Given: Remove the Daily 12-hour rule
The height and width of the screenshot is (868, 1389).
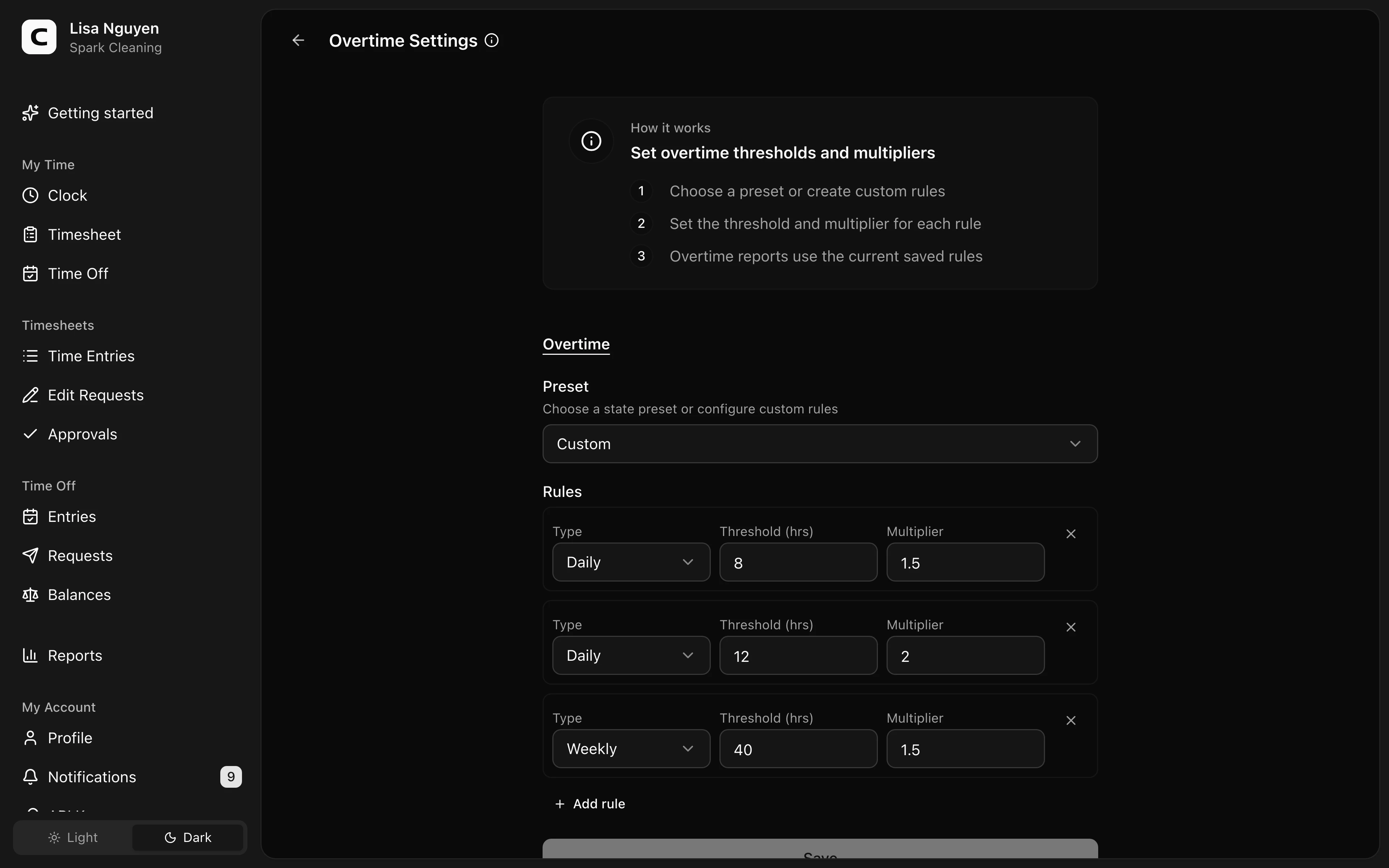Looking at the screenshot, I should tap(1071, 627).
